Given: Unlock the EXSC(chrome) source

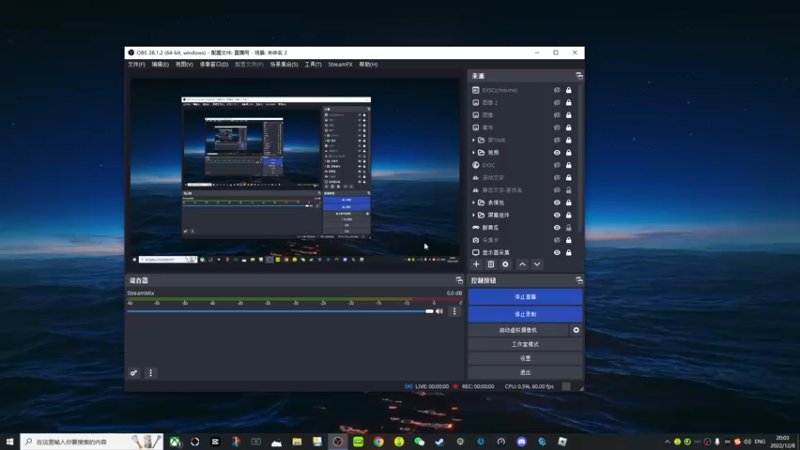Looking at the screenshot, I should tap(568, 90).
